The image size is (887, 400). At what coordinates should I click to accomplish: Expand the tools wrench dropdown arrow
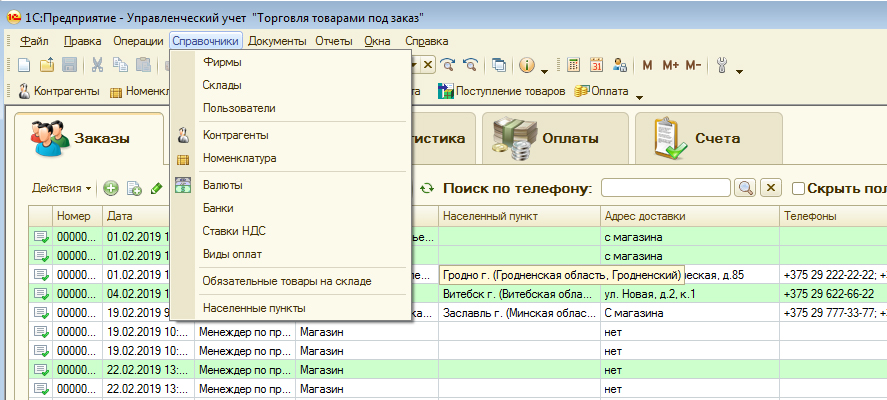tap(739, 70)
